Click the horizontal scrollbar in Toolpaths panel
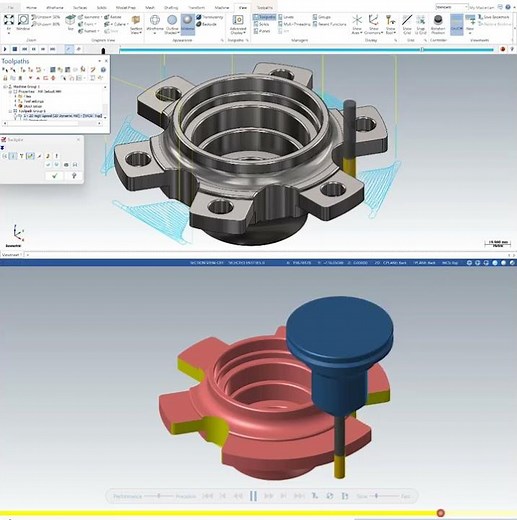Viewport: 517px width, 520px height. click(x=52, y=123)
